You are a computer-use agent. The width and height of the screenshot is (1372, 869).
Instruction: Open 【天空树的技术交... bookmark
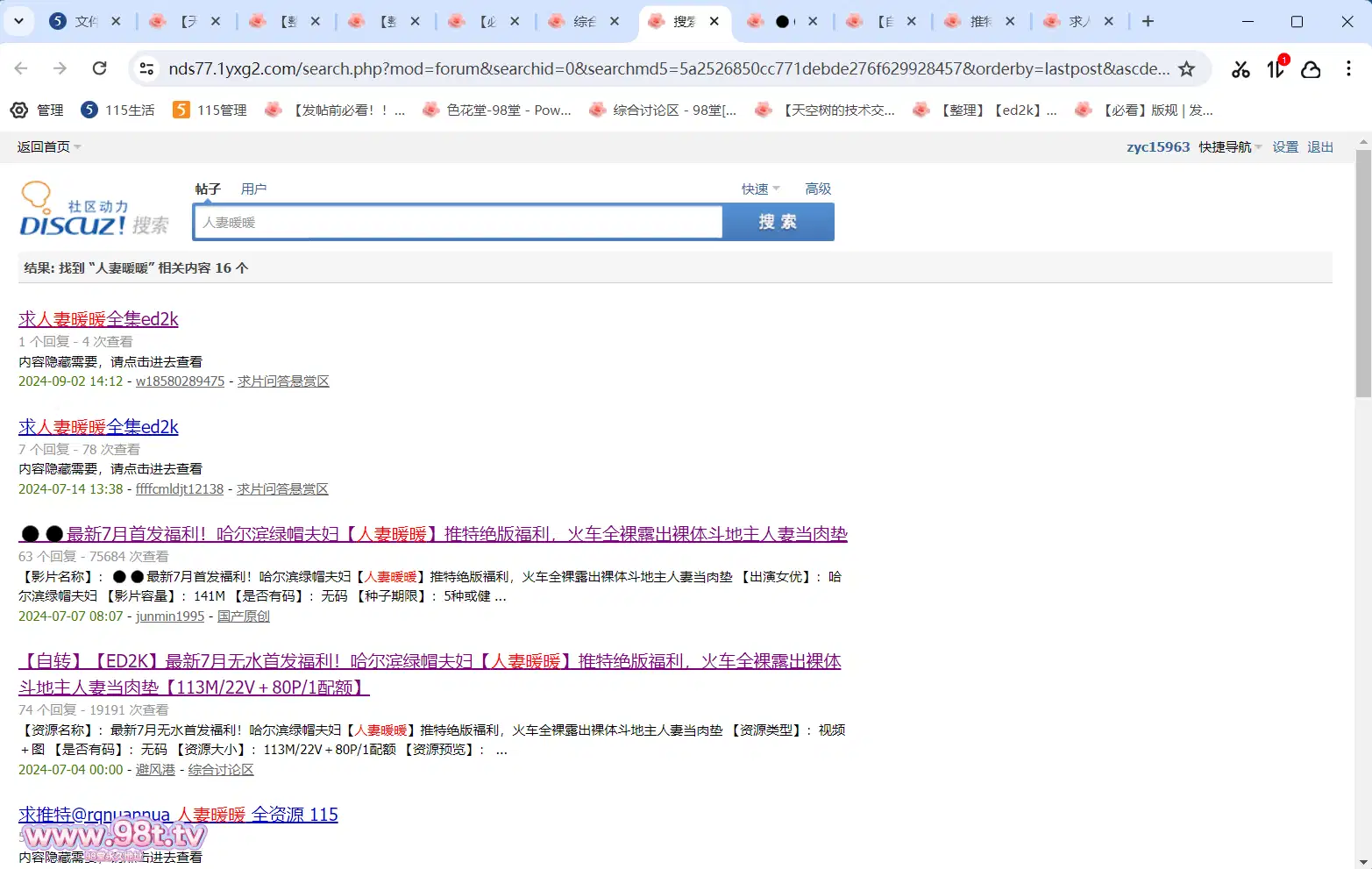point(825,110)
